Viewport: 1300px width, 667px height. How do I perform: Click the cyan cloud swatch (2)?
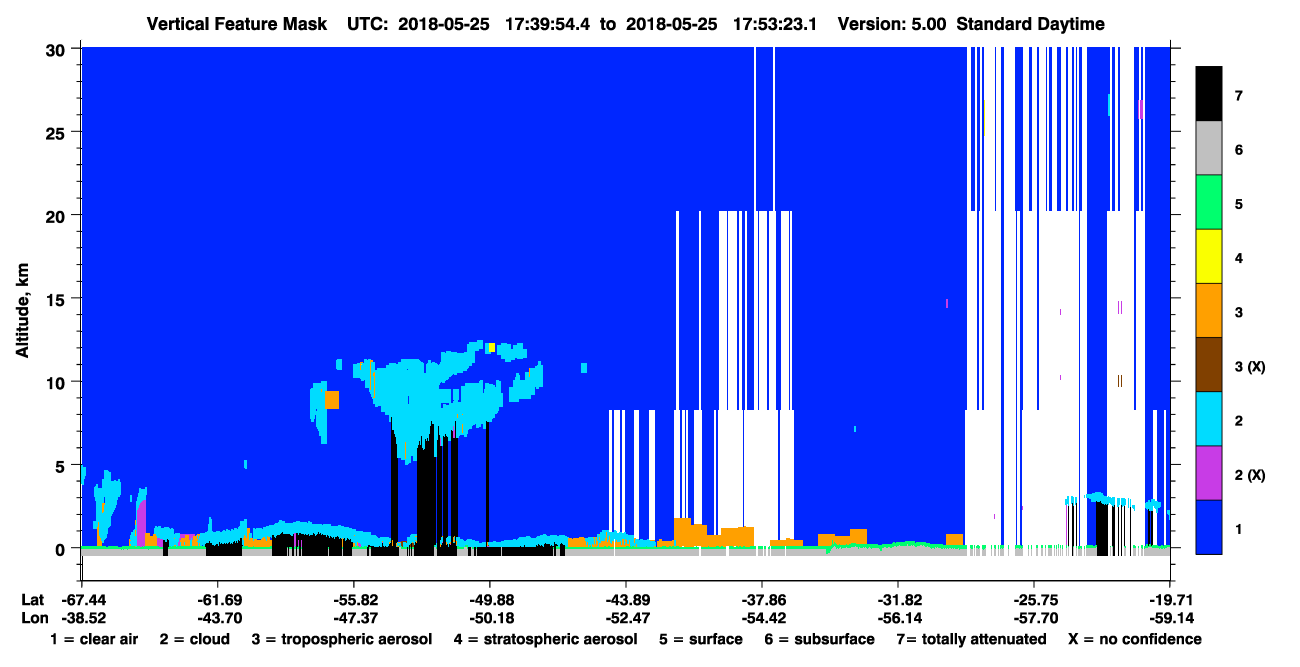(x=1209, y=419)
